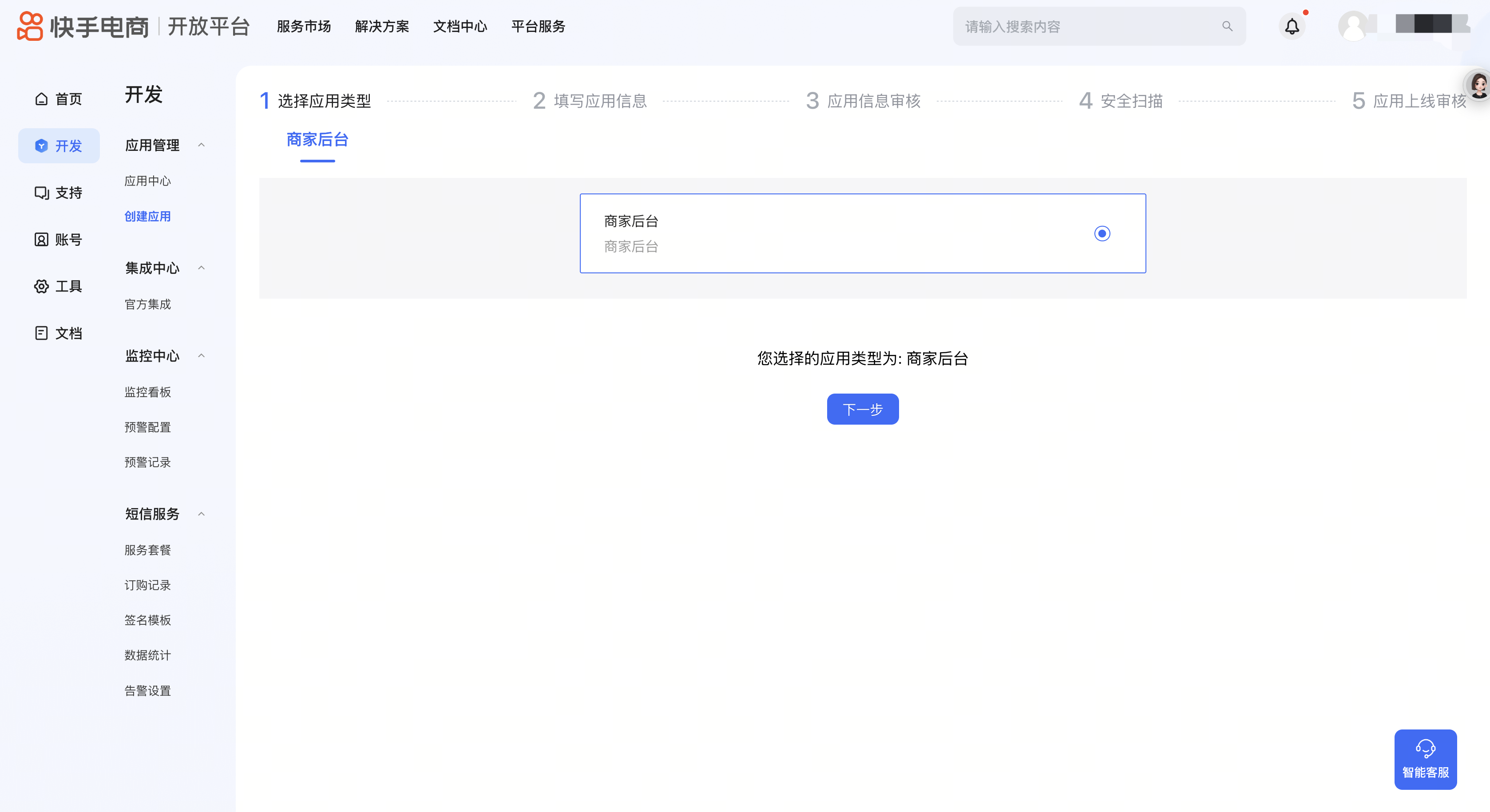Click the Kuaishou e-commerce logo icon

(29, 27)
